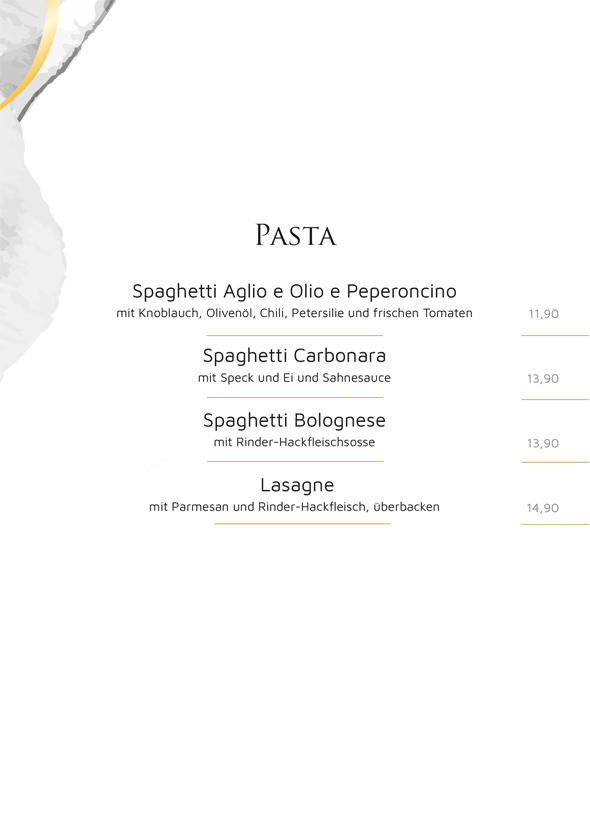Click the gold divider beneath Lasagne
Screen dimensions: 590x835
(302, 524)
